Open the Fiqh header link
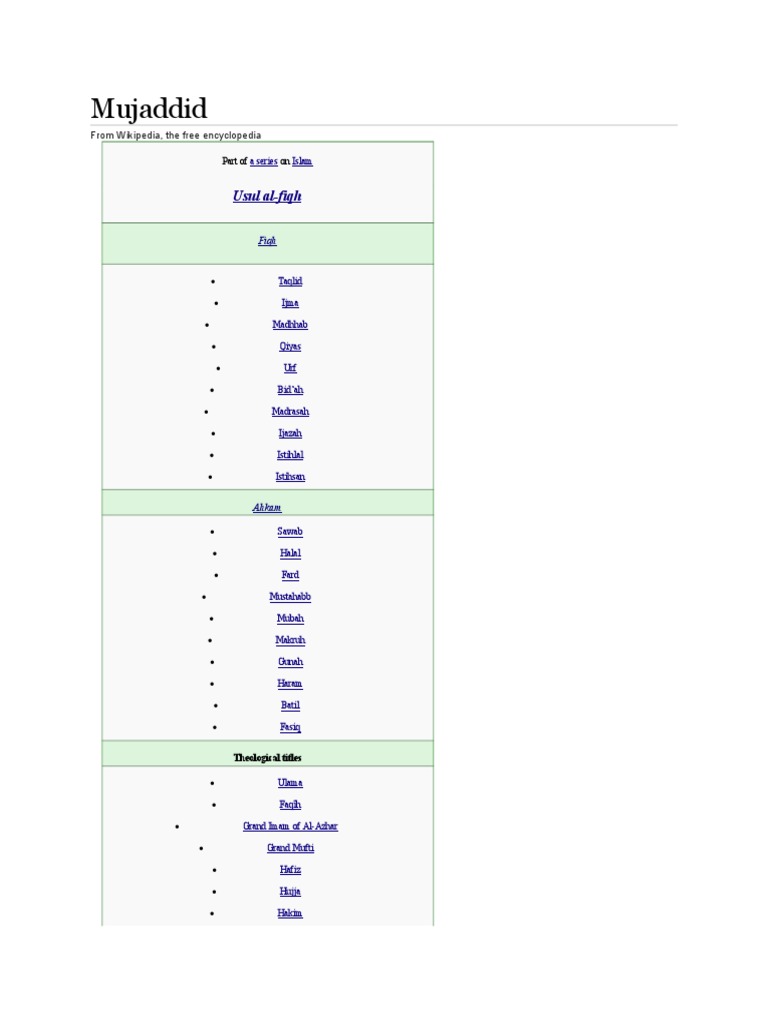This screenshot has height=1024, width=768. (267, 241)
